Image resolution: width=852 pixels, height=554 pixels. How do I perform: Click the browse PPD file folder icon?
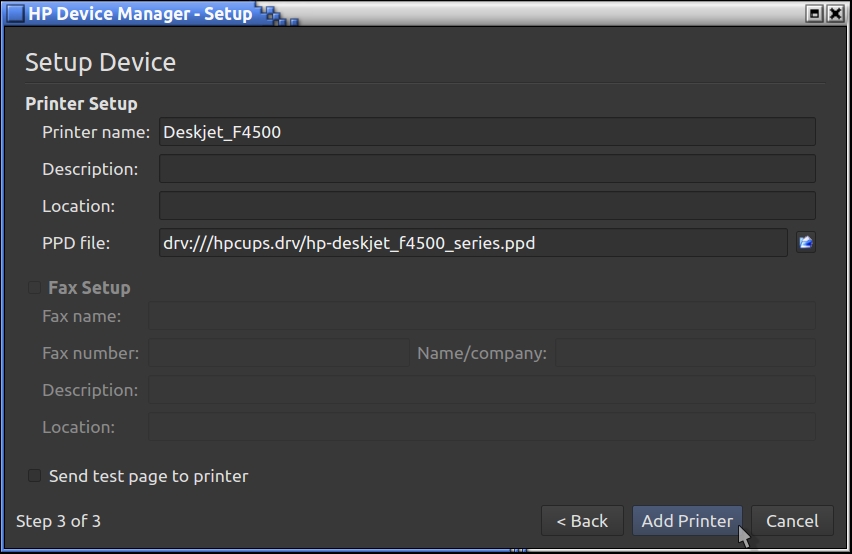(x=805, y=242)
